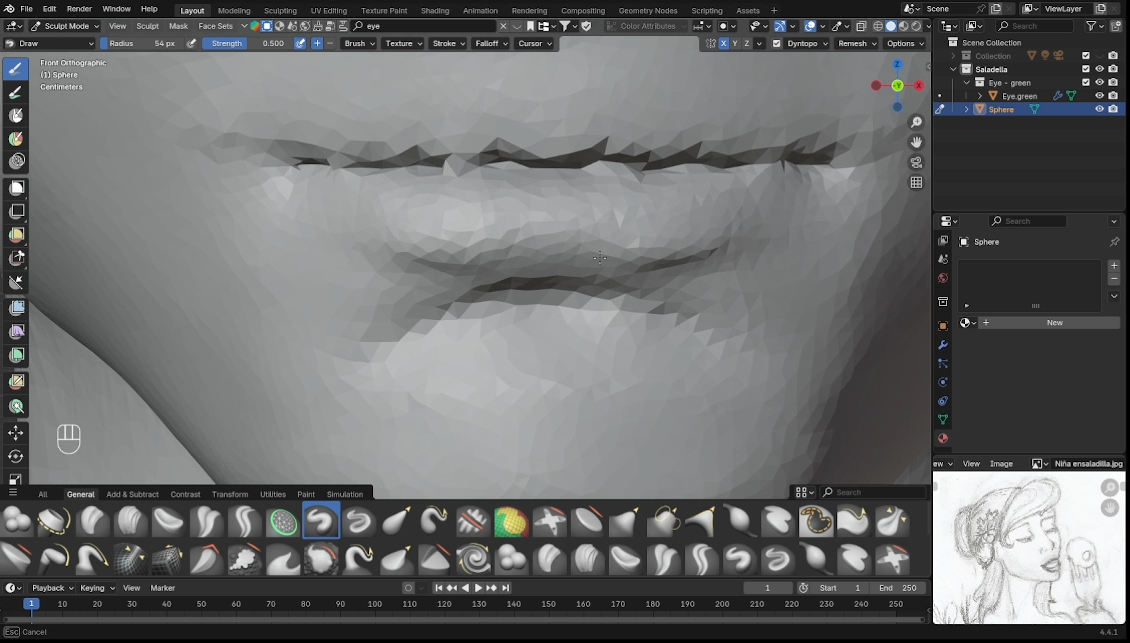The height and width of the screenshot is (643, 1130).
Task: Open the Object Data green triangle tab
Action: coord(943,420)
